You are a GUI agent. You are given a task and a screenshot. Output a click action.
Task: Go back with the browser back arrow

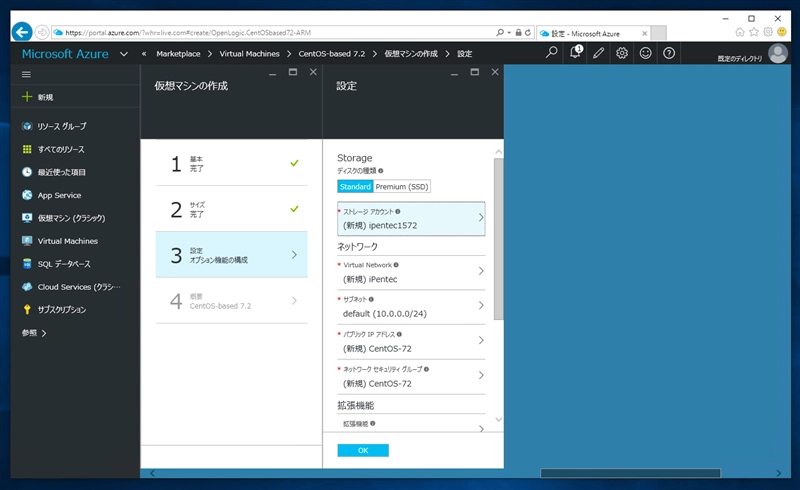click(21, 32)
